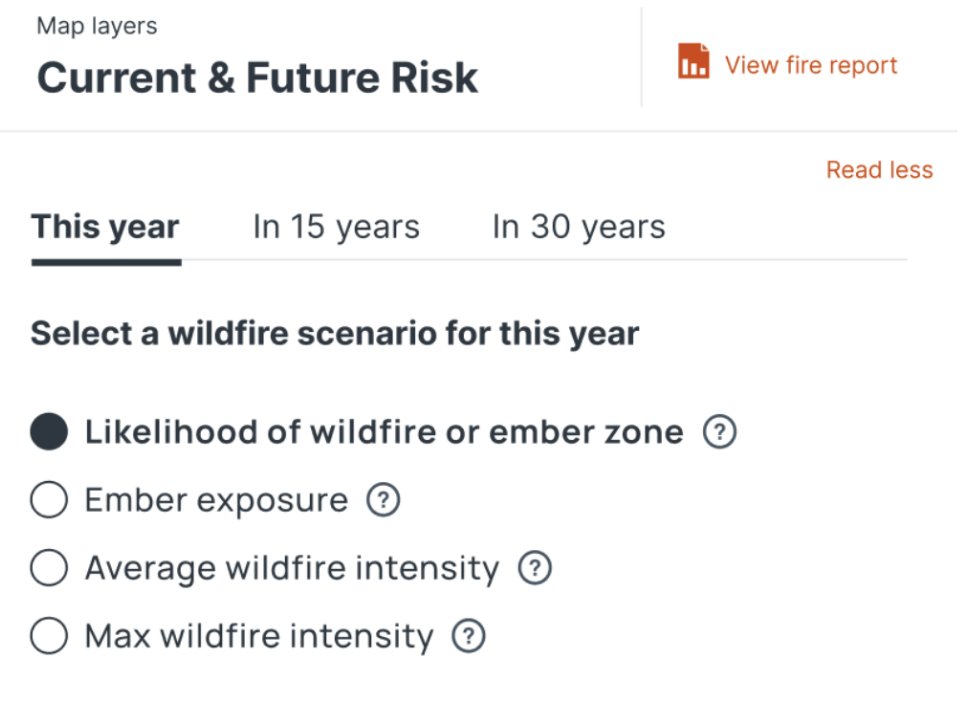This screenshot has height=716, width=960.
Task: Switch to the This year tab
Action: pos(106,228)
